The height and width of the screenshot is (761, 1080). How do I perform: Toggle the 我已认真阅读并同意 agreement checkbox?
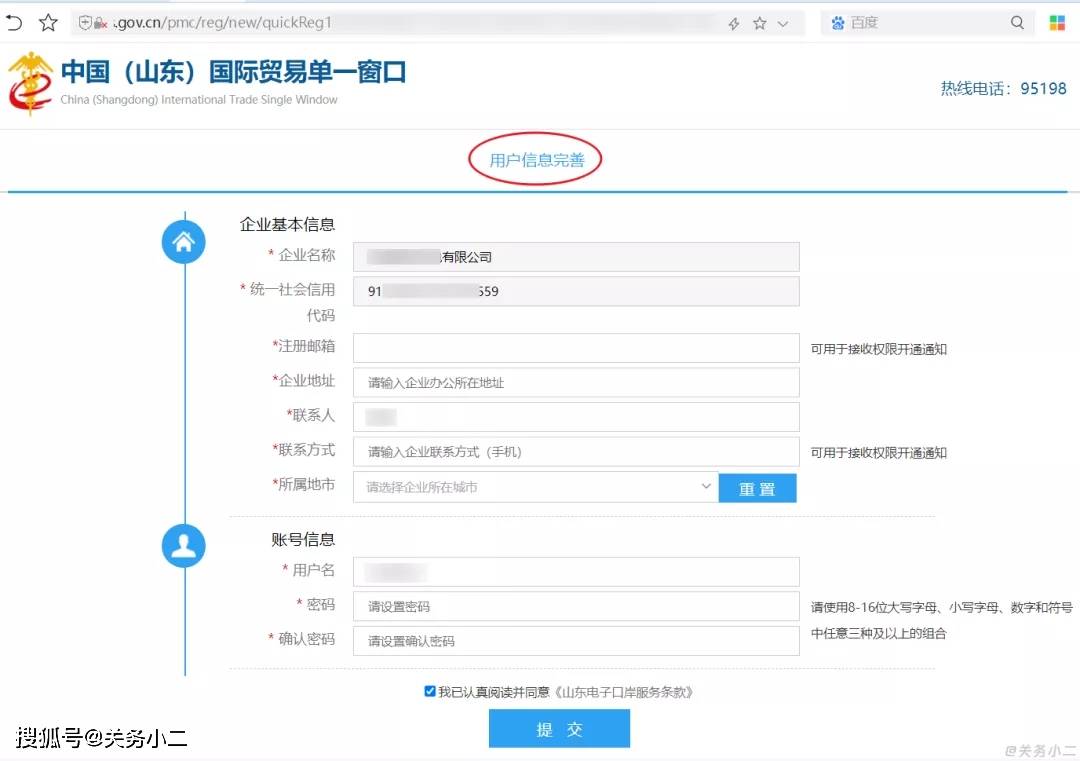click(430, 691)
